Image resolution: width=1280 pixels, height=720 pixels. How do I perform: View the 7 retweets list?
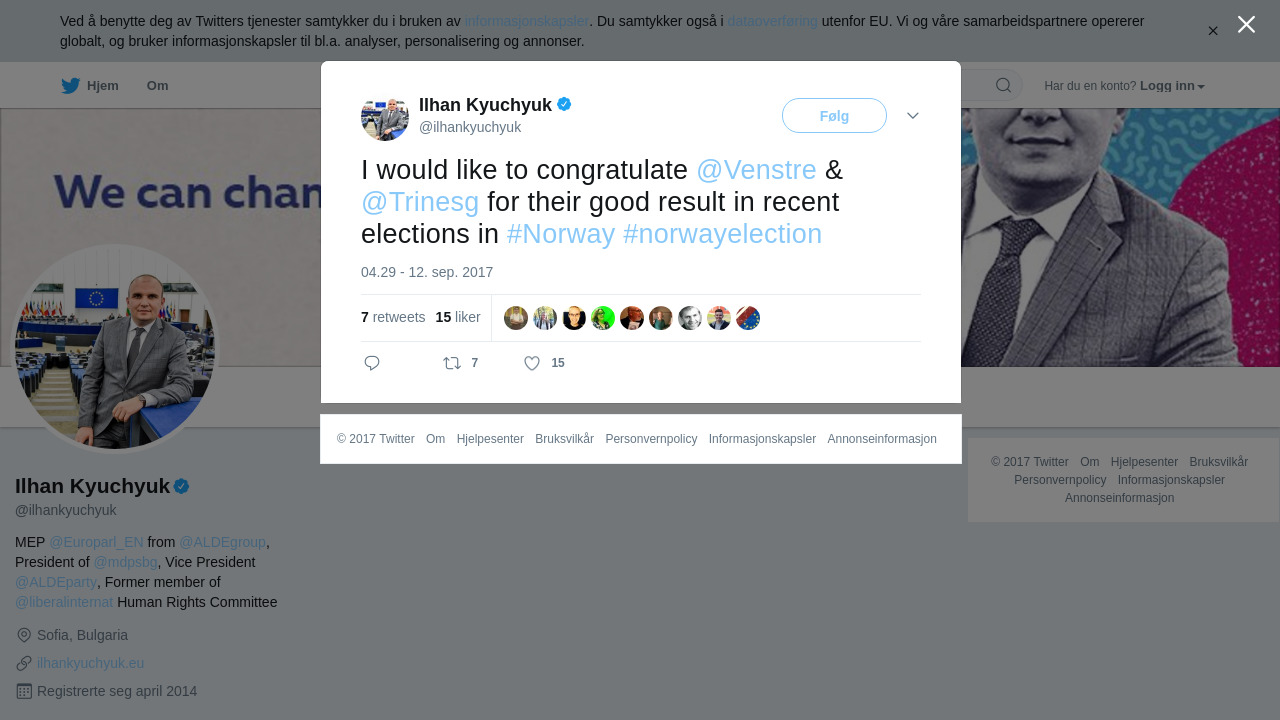(393, 317)
